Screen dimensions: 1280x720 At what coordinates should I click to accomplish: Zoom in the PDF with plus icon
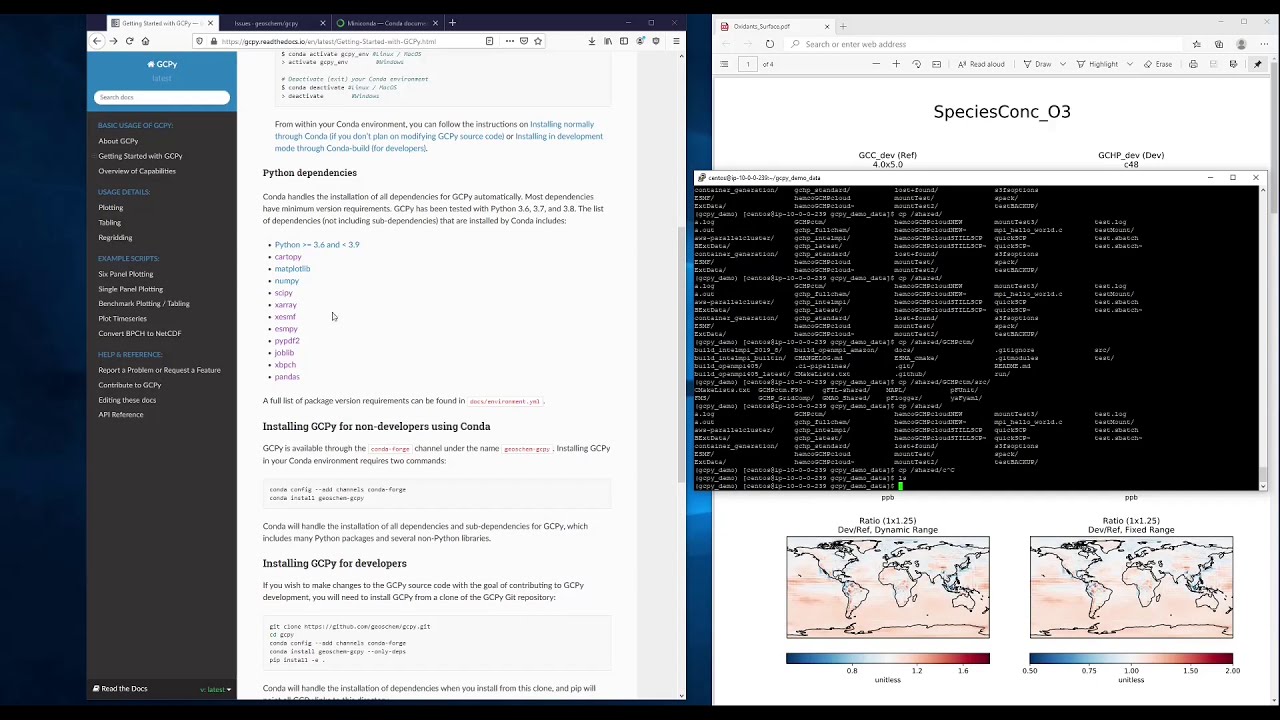click(x=896, y=64)
